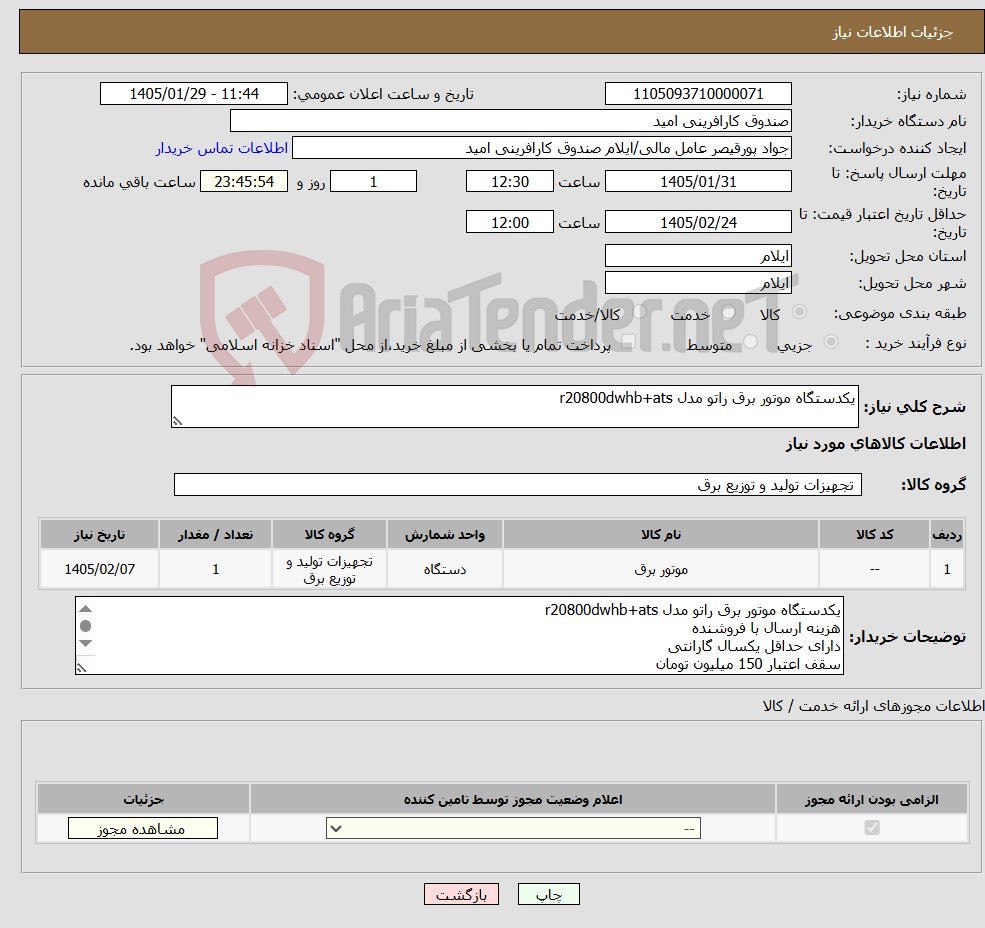Click the buyer notes textarea
The image size is (985, 928).
tap(459, 636)
